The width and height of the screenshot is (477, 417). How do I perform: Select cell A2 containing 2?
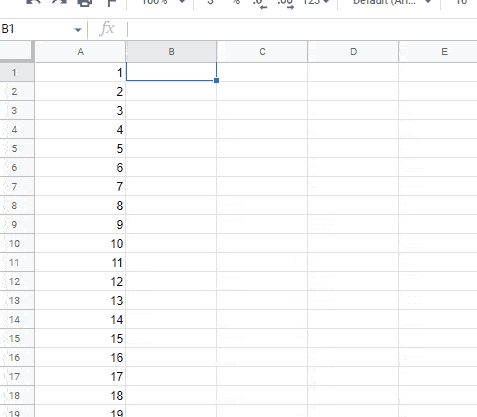point(80,91)
